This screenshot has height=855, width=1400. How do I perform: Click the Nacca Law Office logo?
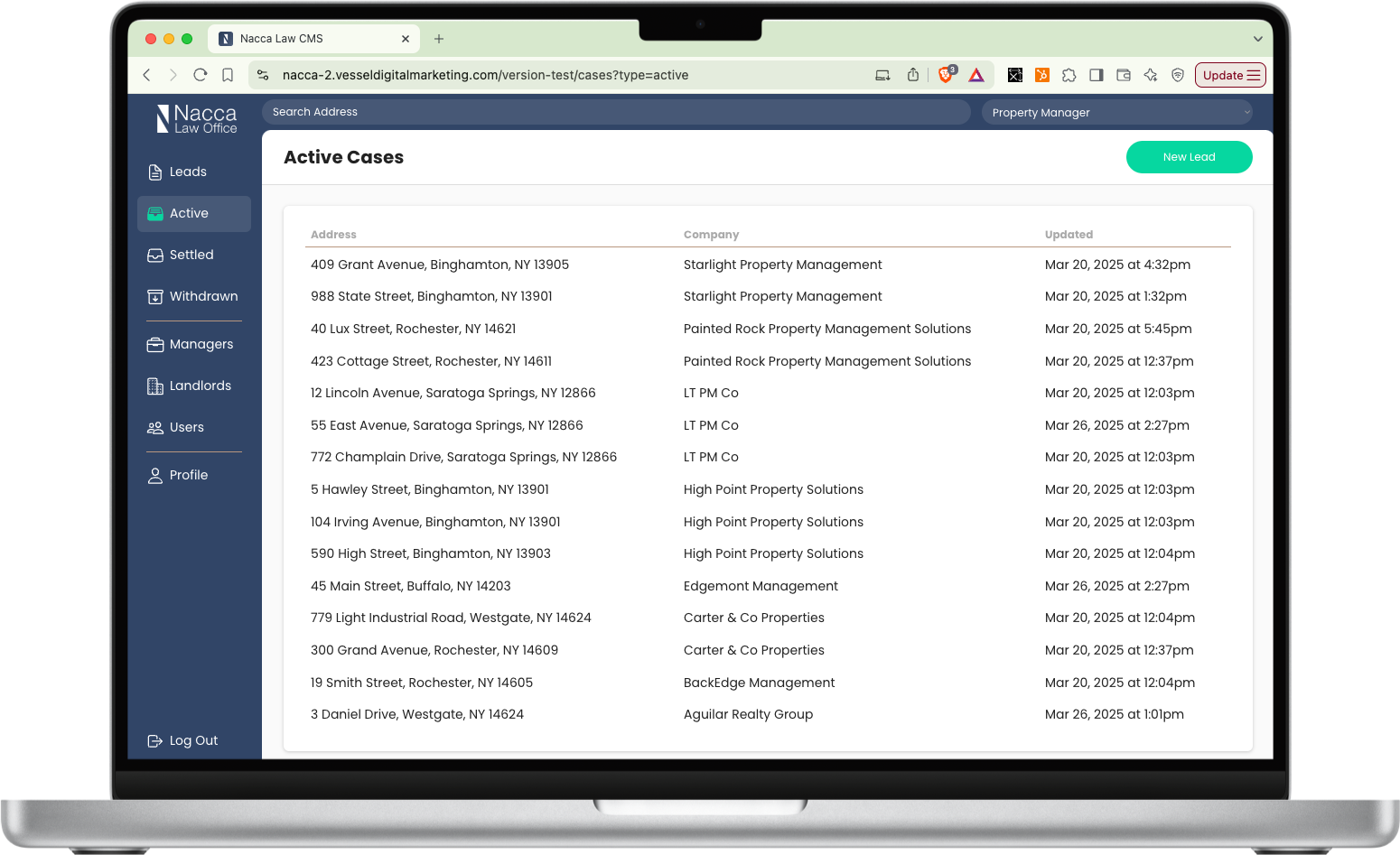(x=196, y=119)
